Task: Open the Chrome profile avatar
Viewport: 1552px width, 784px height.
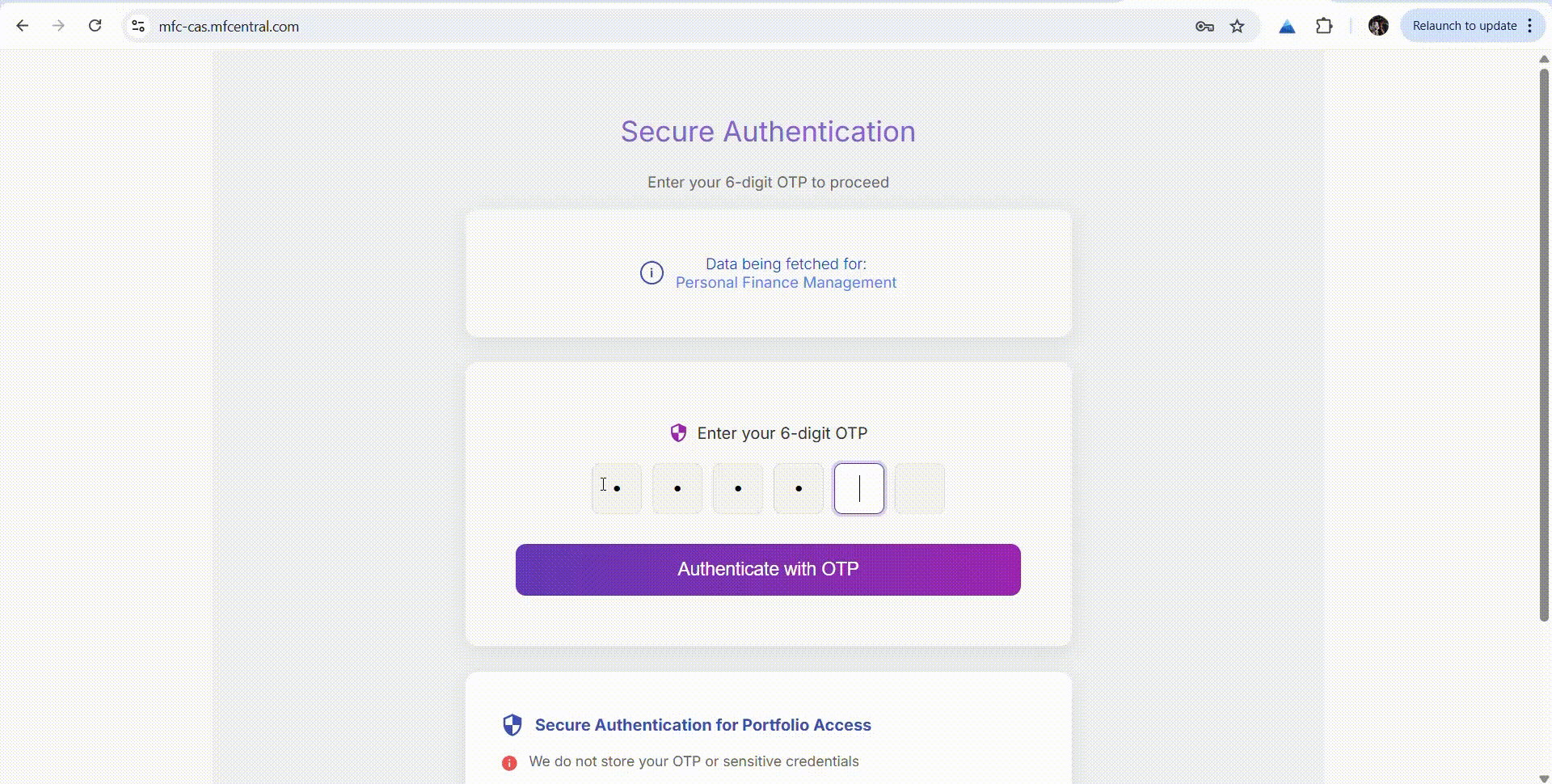Action: coord(1378,26)
